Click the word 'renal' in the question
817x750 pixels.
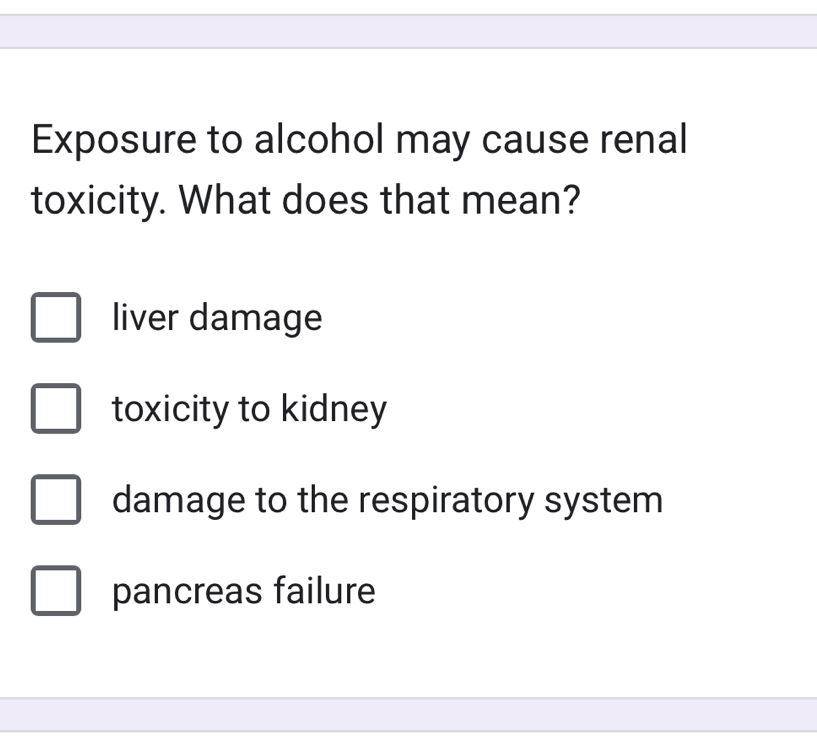coord(643,139)
